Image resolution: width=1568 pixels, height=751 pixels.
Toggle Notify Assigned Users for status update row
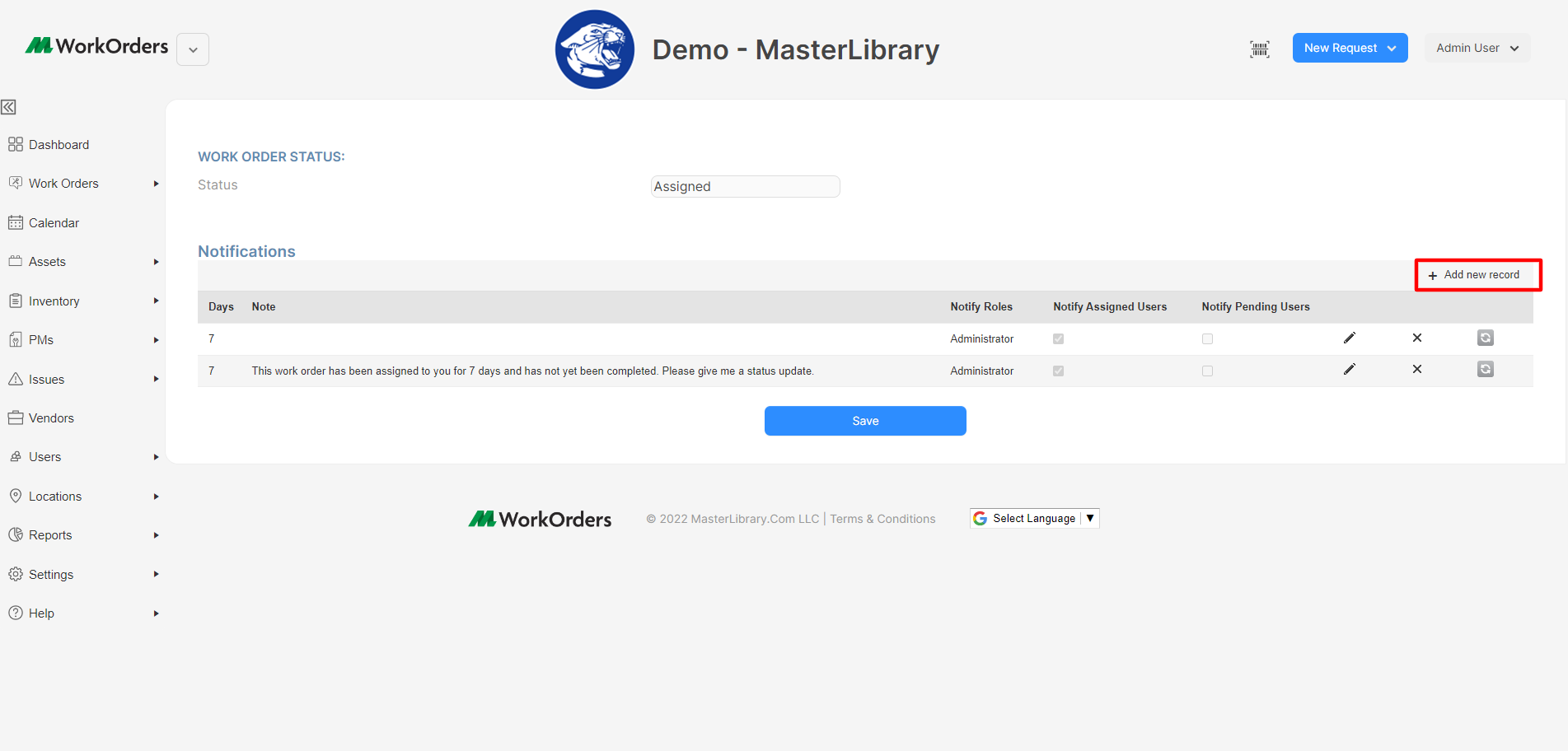click(x=1059, y=371)
